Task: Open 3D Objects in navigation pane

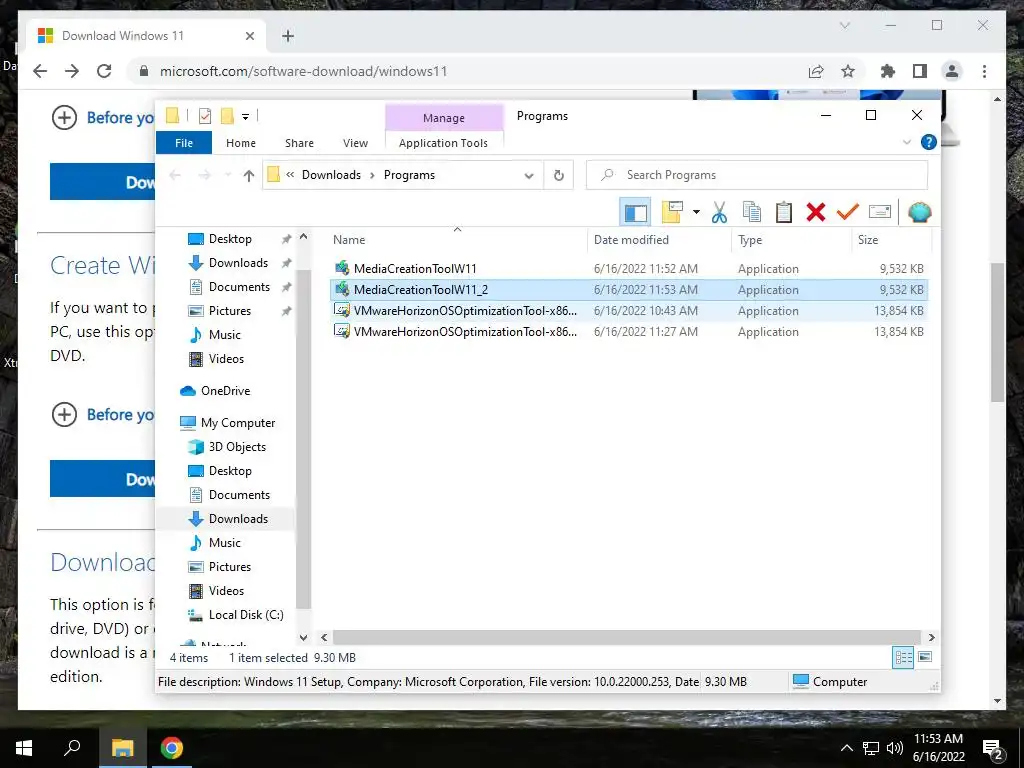Action: coord(237,447)
